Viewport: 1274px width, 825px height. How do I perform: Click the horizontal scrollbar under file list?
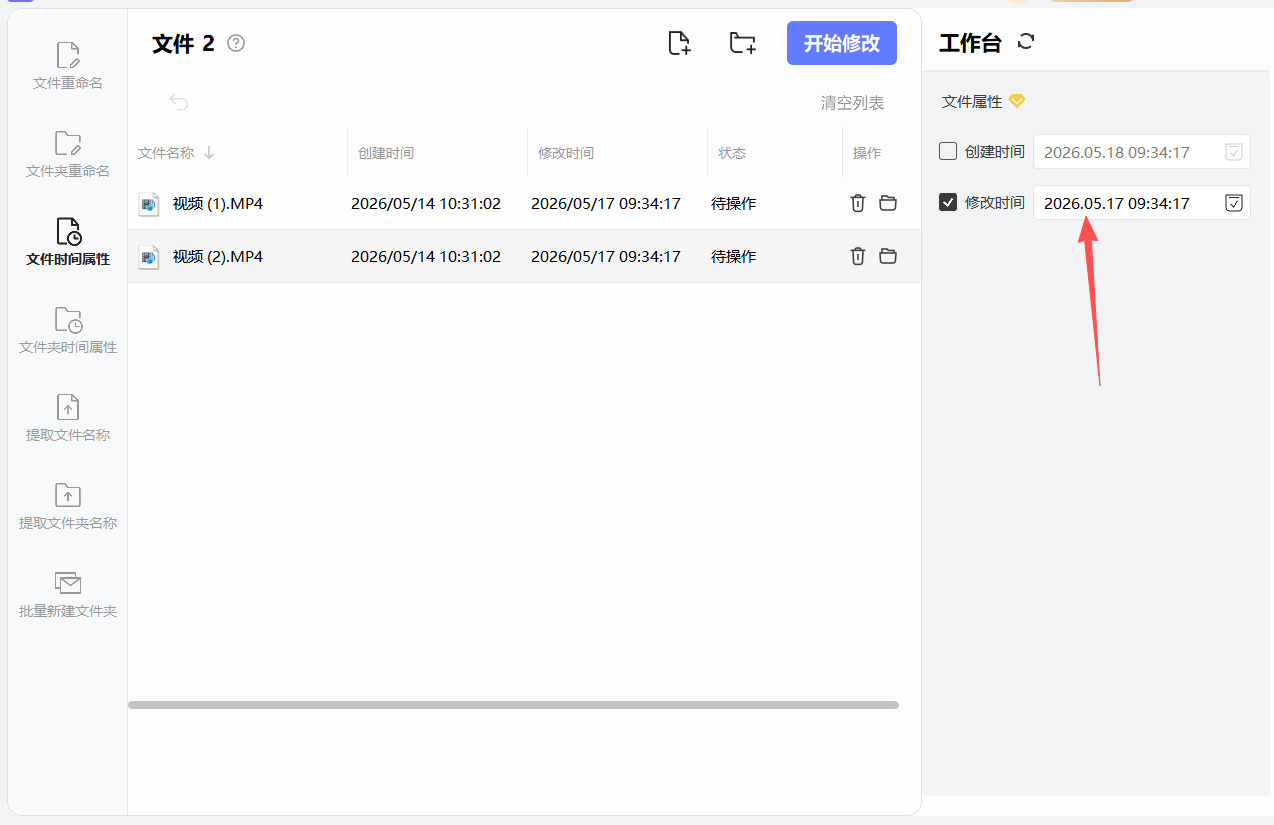point(513,705)
